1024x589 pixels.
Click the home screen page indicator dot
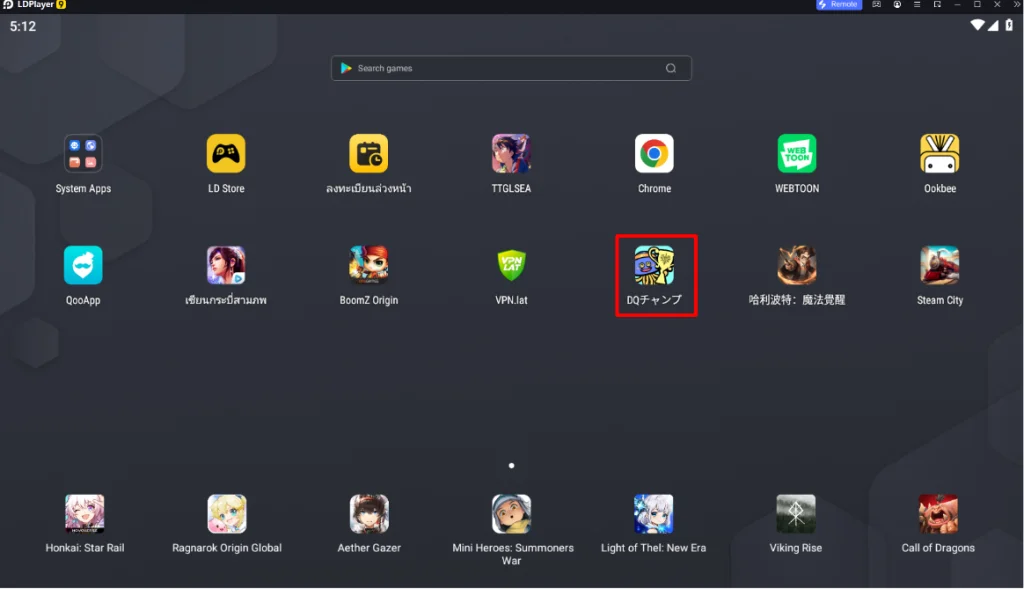(511, 466)
